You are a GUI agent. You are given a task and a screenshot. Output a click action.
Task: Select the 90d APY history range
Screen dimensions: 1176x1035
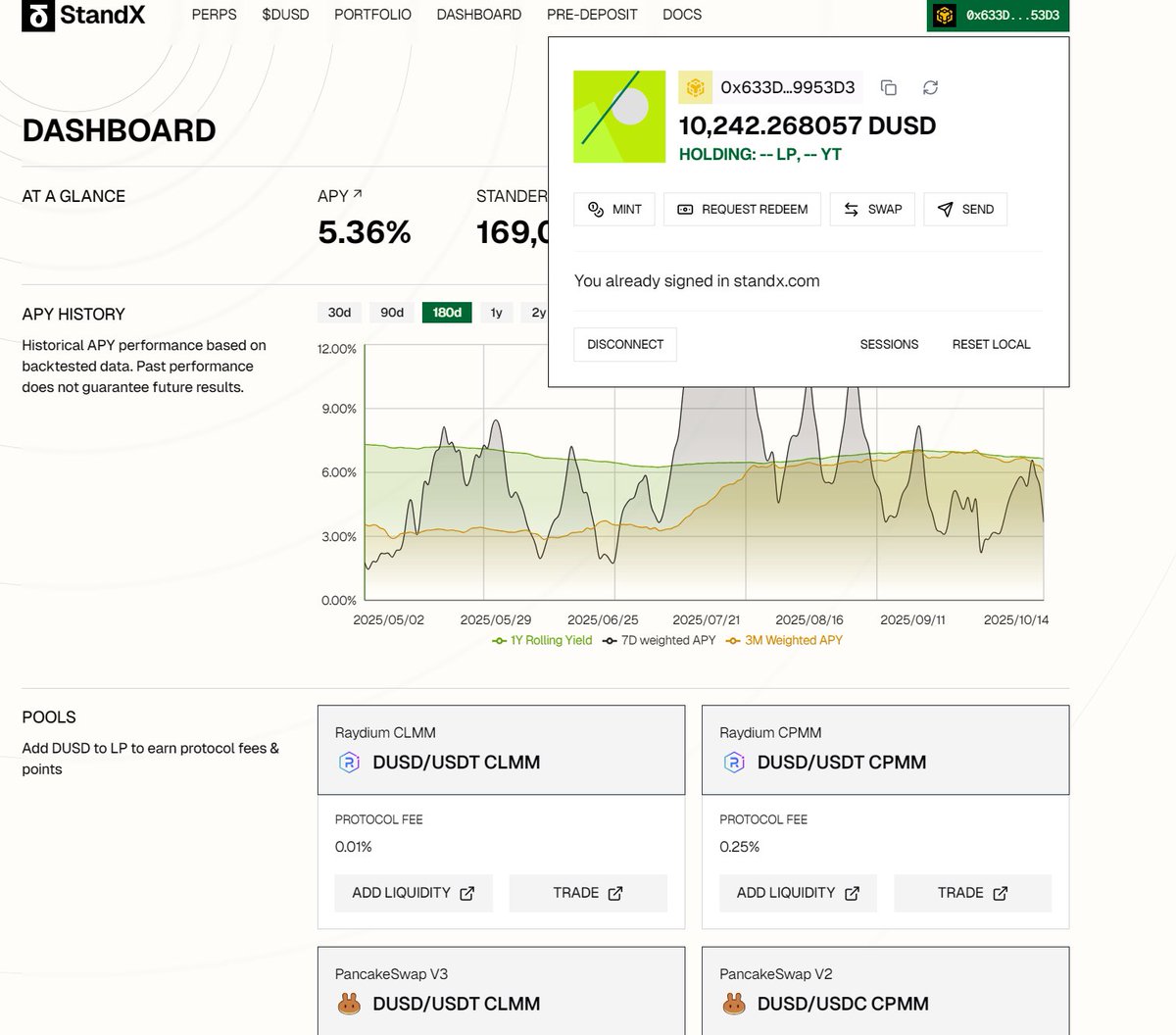click(x=392, y=312)
